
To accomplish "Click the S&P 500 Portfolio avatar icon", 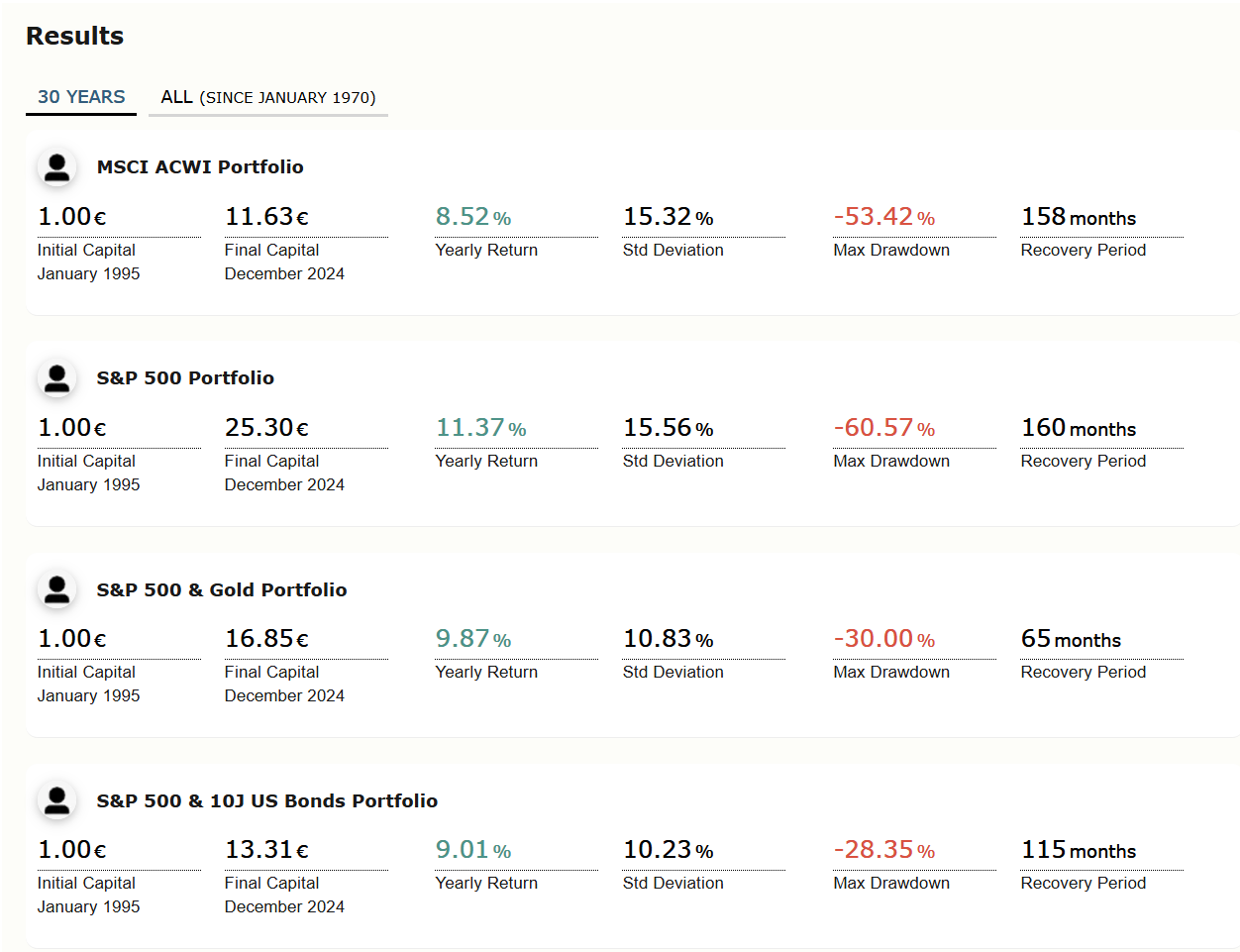I will [57, 378].
